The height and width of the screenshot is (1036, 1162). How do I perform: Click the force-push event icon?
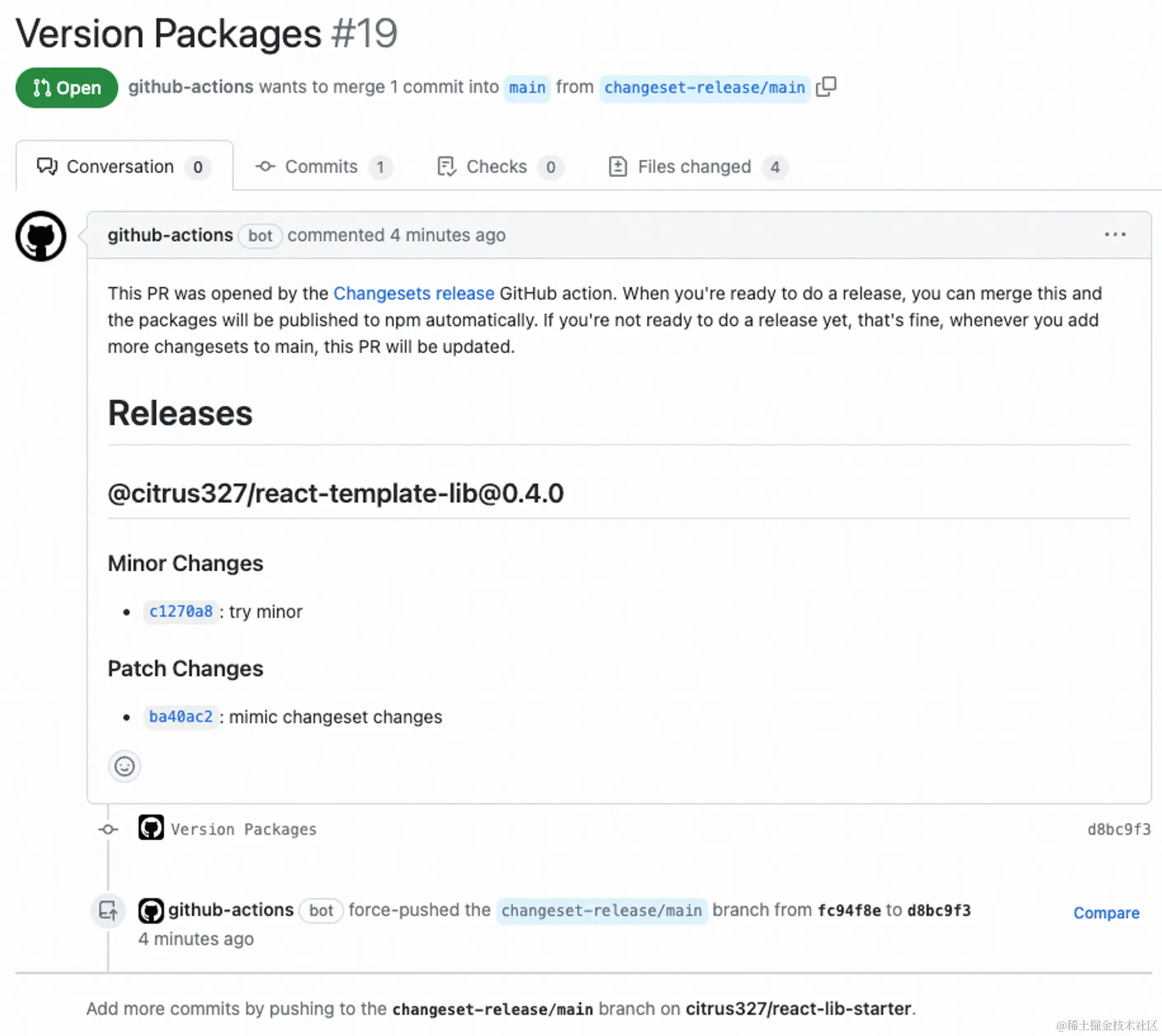(109, 911)
